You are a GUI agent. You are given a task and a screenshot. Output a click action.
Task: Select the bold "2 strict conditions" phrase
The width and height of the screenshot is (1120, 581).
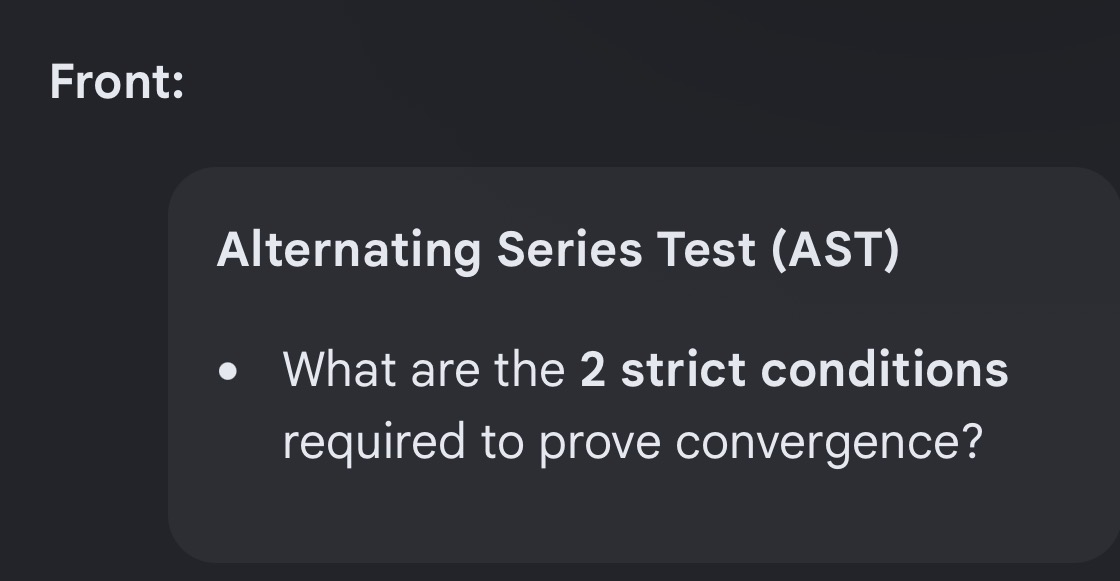(794, 369)
